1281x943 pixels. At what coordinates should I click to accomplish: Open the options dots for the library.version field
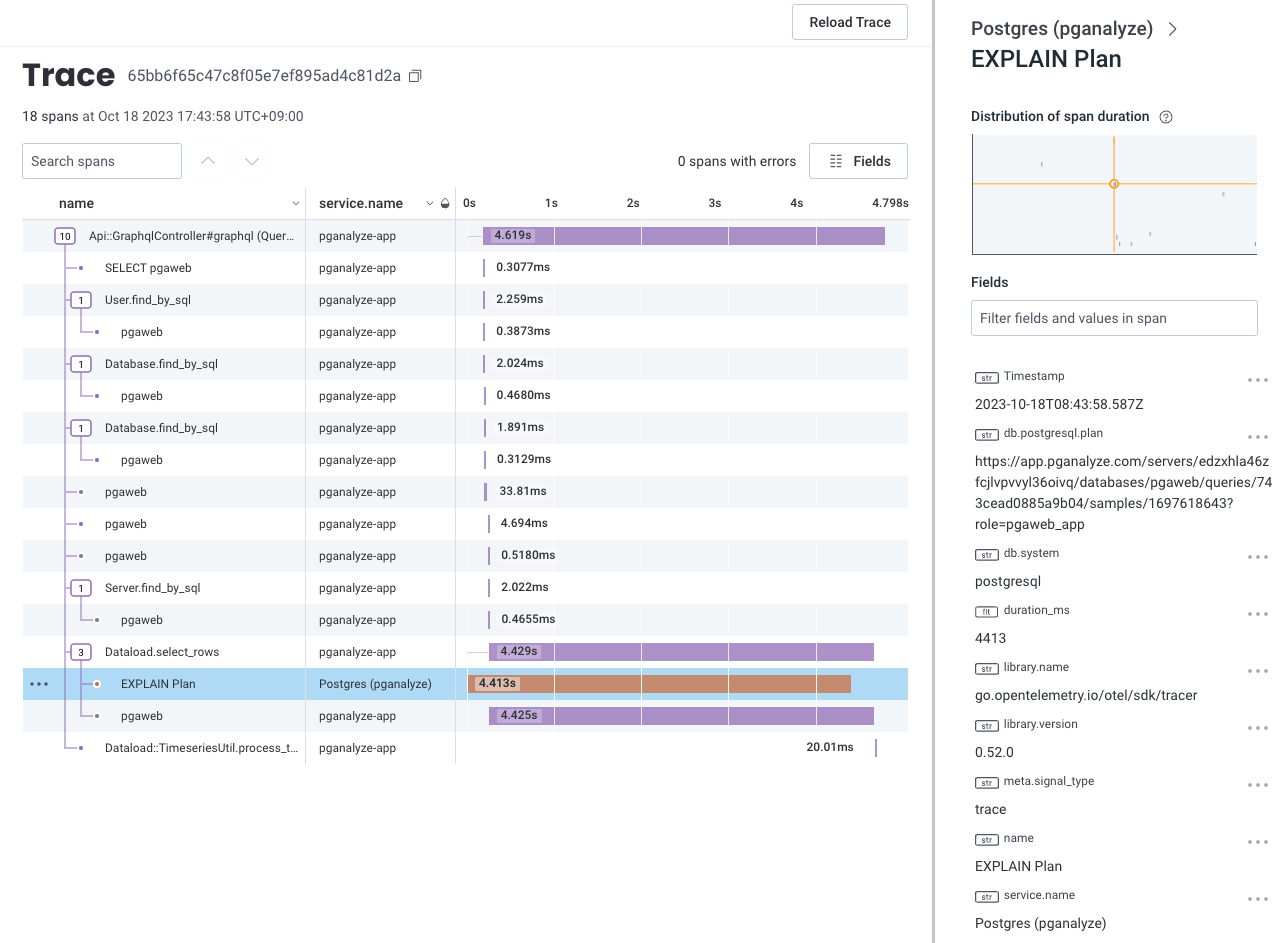pos(1258,728)
